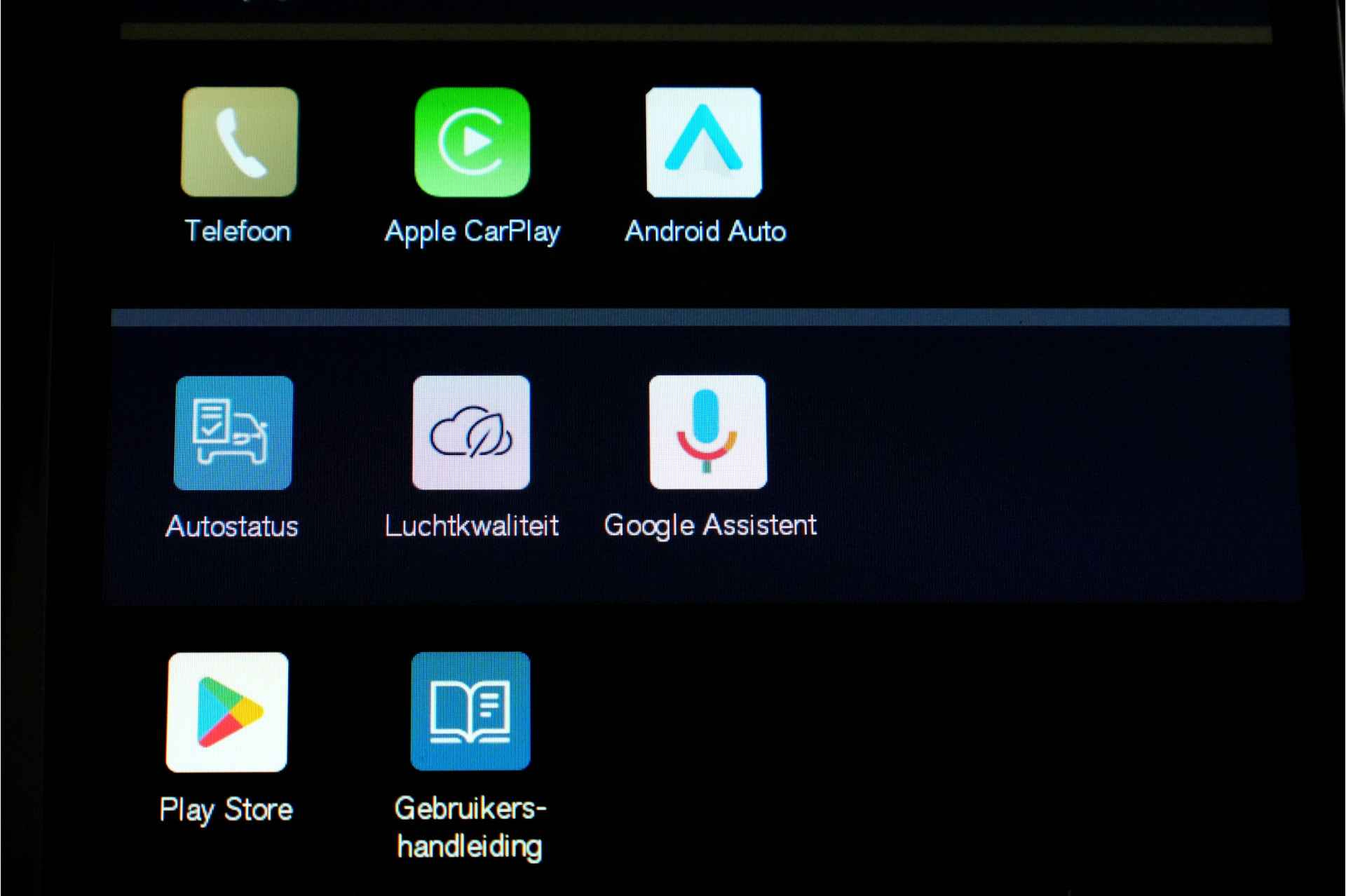Tap the Play Store text label
1346x896 pixels.
tap(226, 810)
